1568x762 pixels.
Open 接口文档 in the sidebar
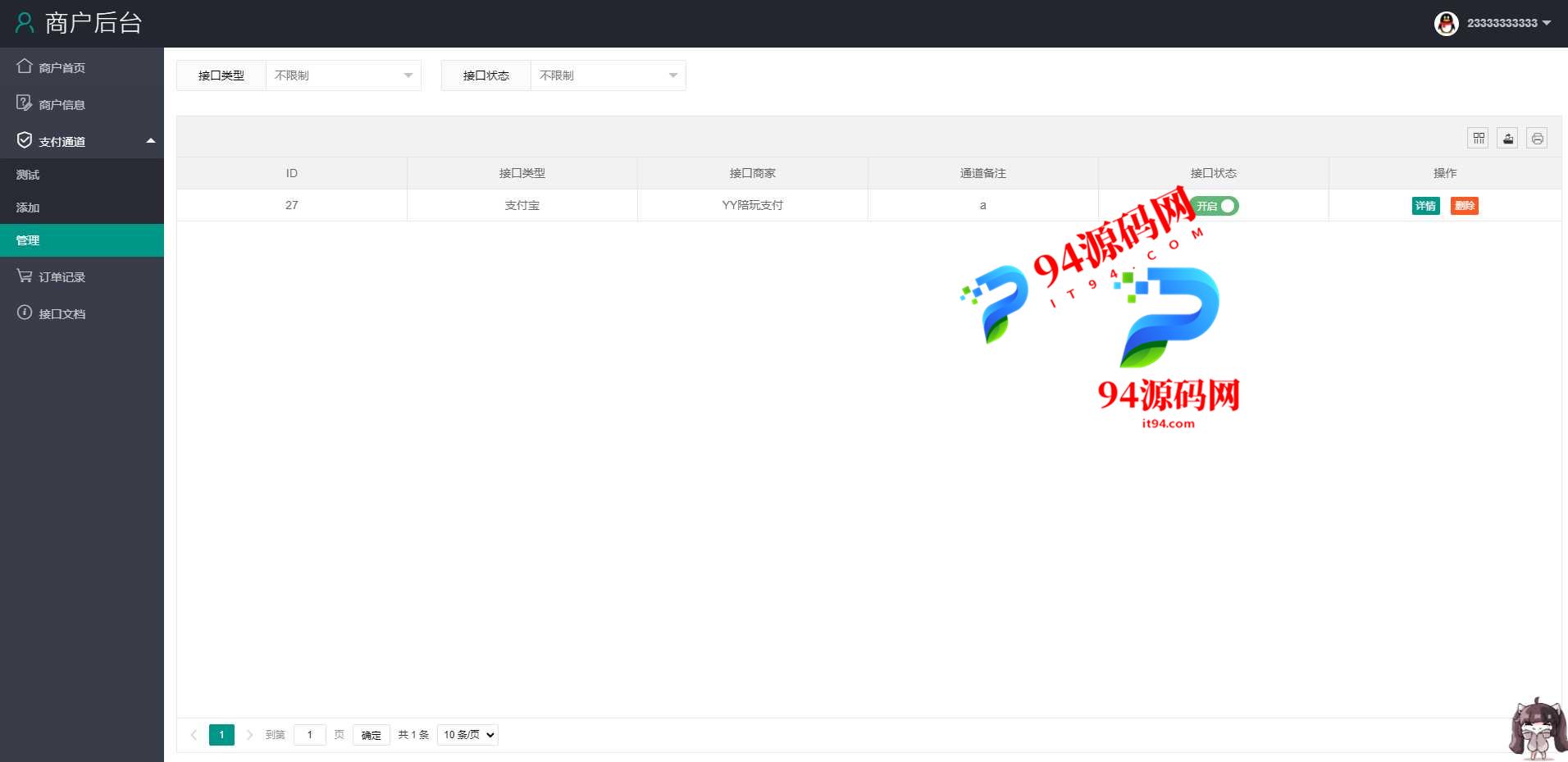(x=82, y=313)
